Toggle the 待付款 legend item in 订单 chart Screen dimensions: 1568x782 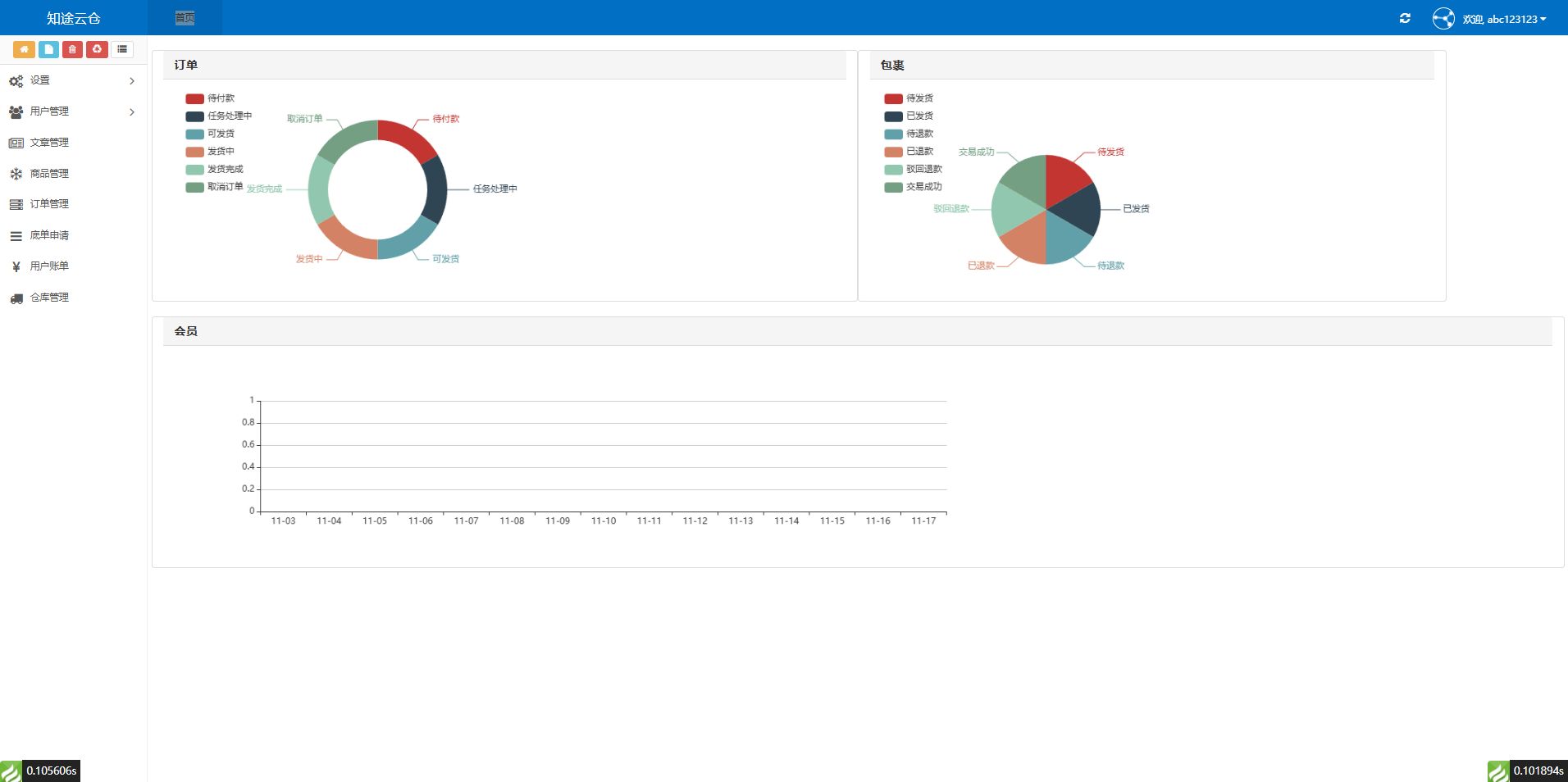point(210,98)
